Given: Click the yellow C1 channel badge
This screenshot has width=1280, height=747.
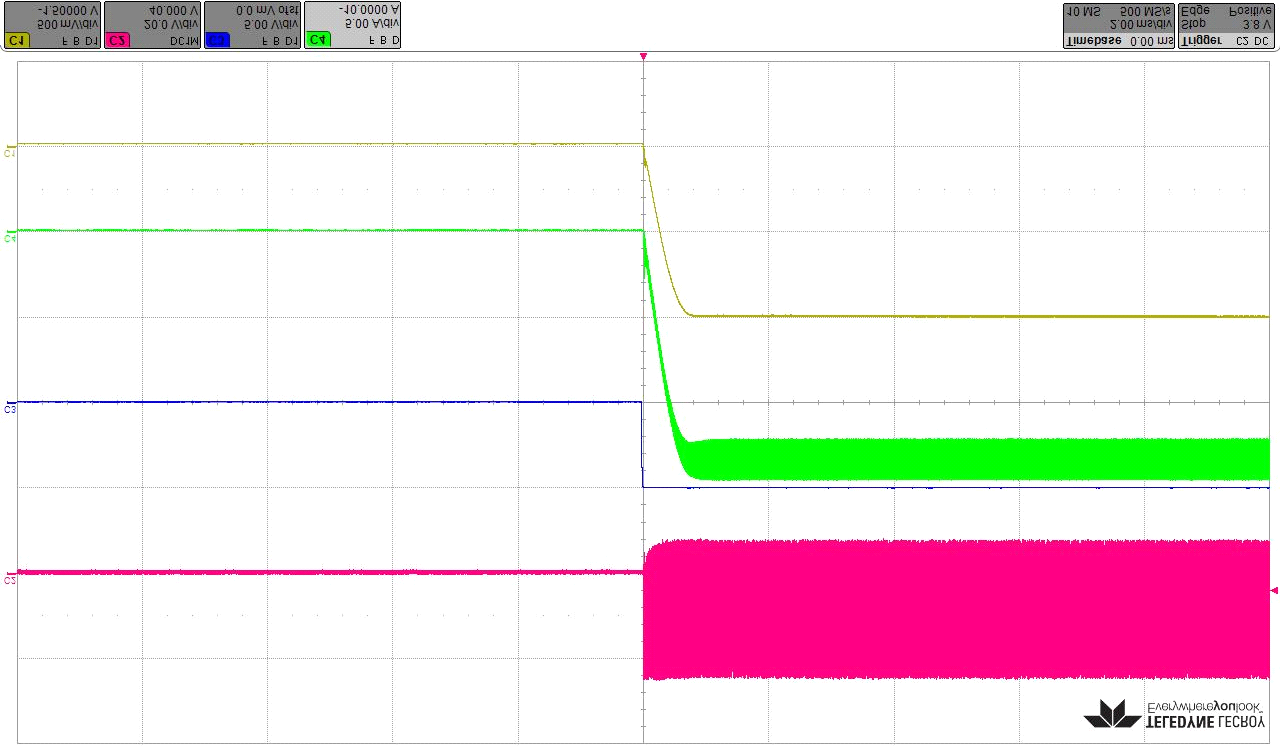Looking at the screenshot, I should coord(16,41).
